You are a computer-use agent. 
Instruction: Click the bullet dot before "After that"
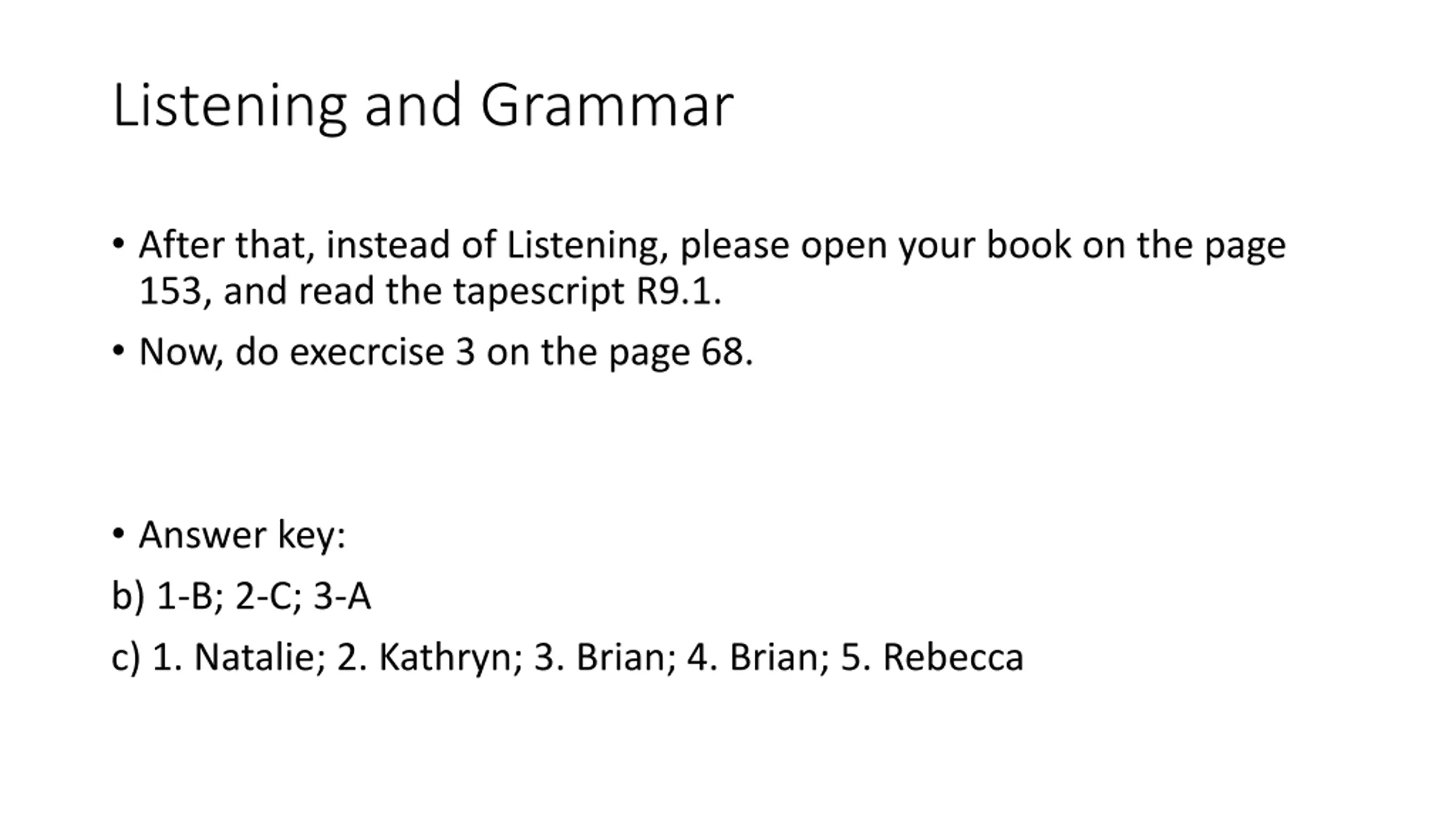tap(118, 245)
